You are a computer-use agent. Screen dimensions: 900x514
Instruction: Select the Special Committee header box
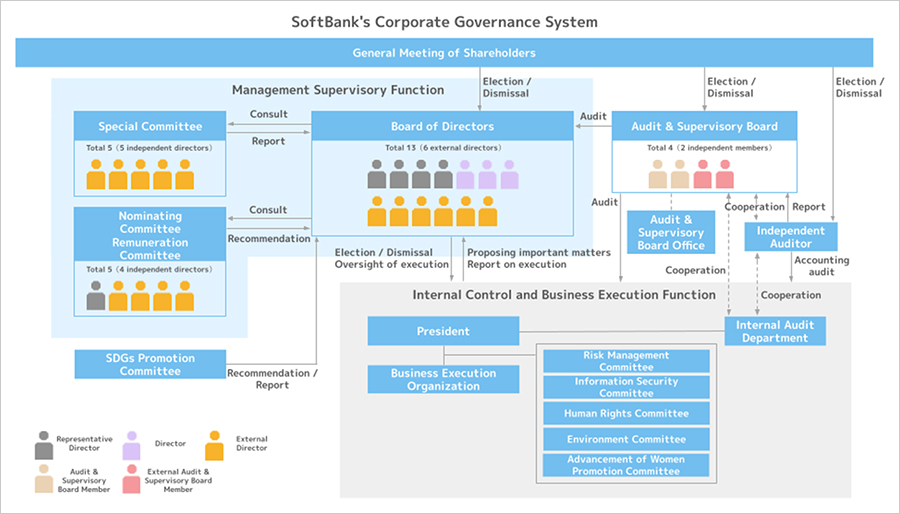click(150, 126)
